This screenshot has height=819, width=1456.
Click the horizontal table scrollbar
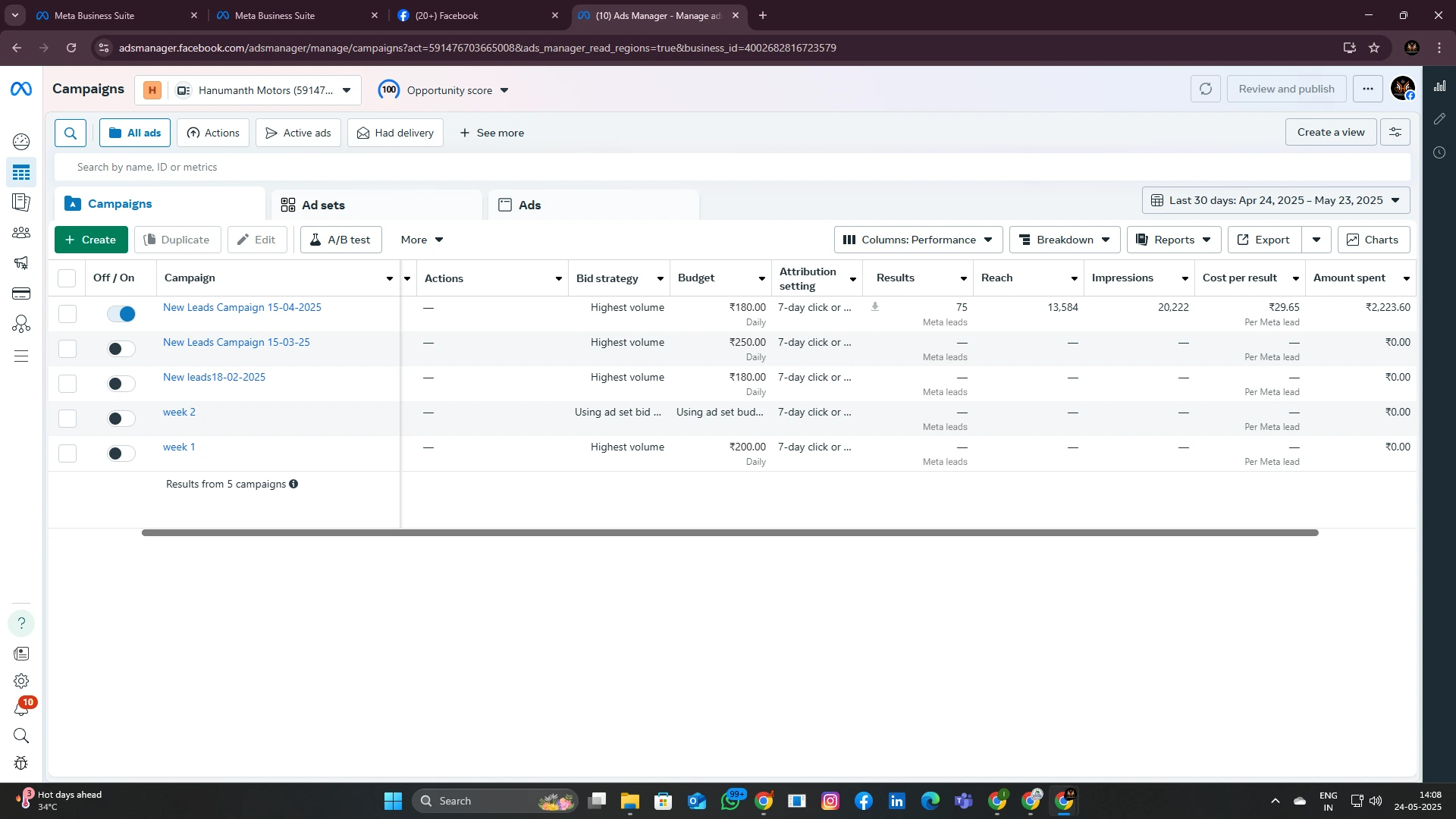pos(730,532)
